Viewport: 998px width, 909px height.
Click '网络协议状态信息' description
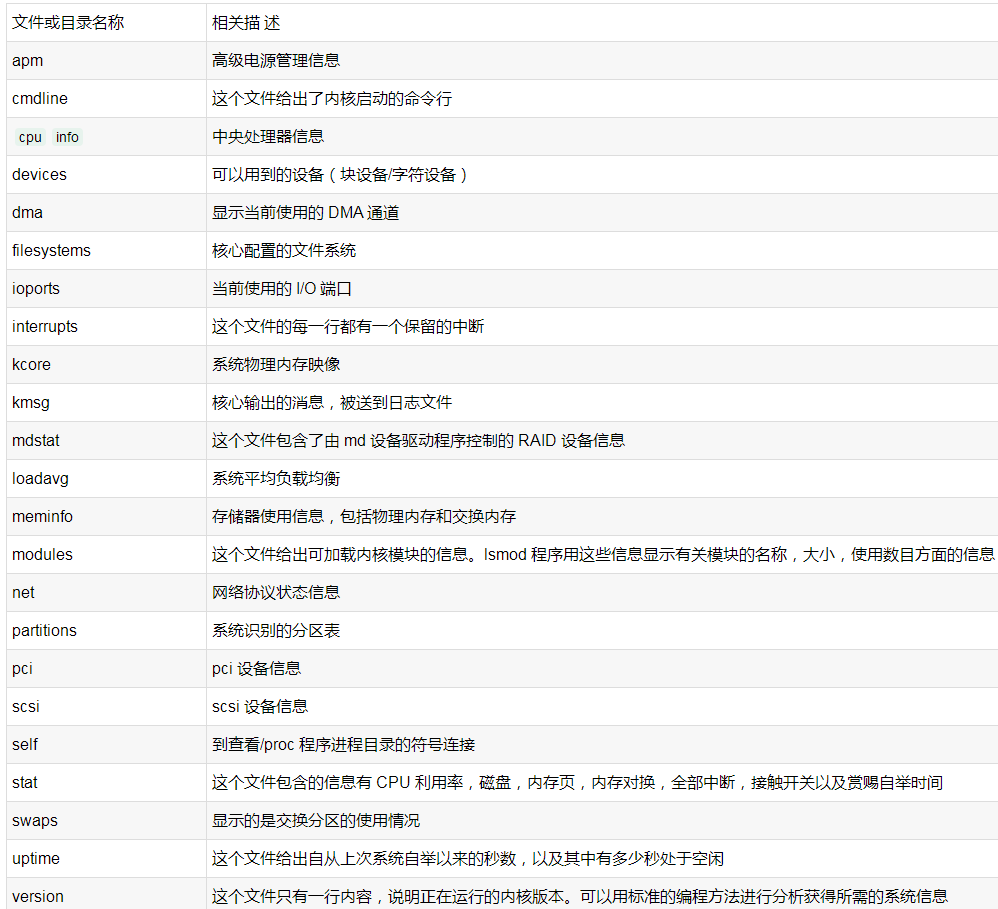pyautogui.click(x=276, y=593)
